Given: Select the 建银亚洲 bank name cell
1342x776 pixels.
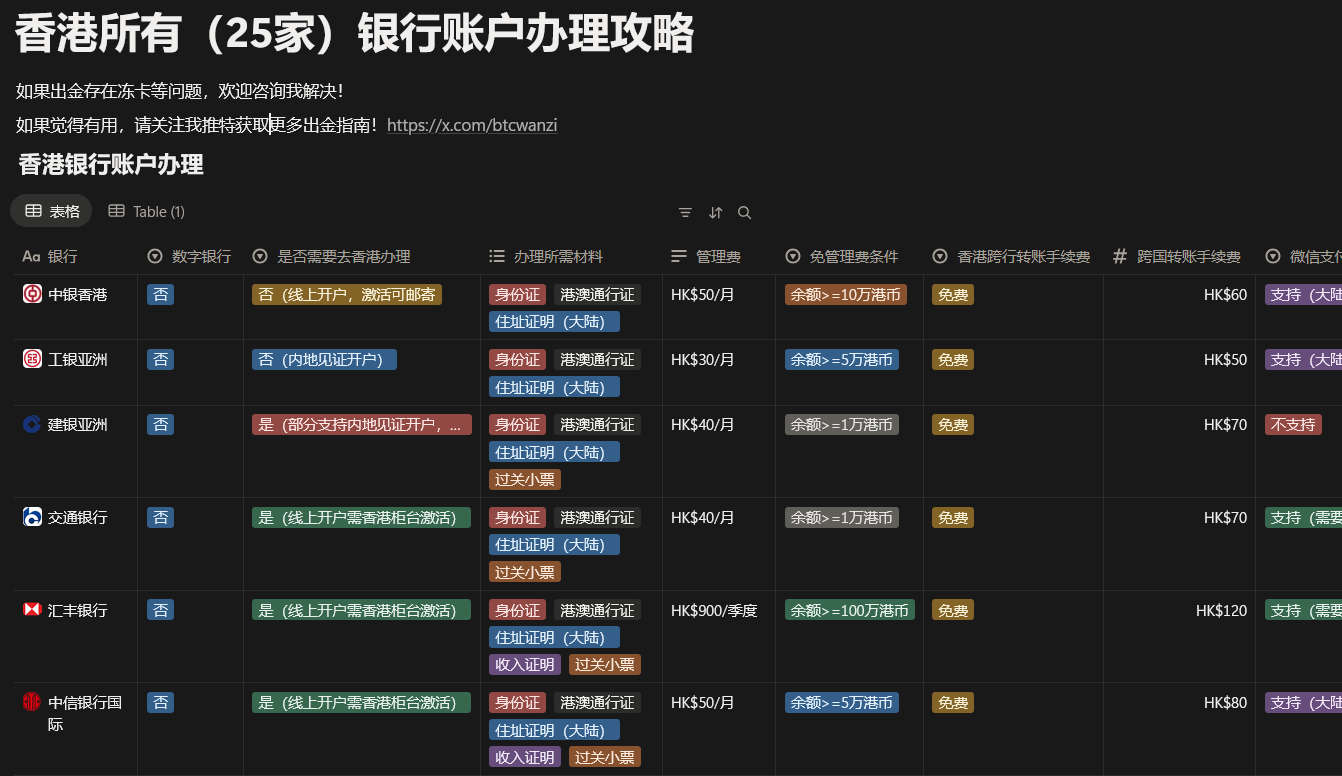Looking at the screenshot, I should point(76,451).
